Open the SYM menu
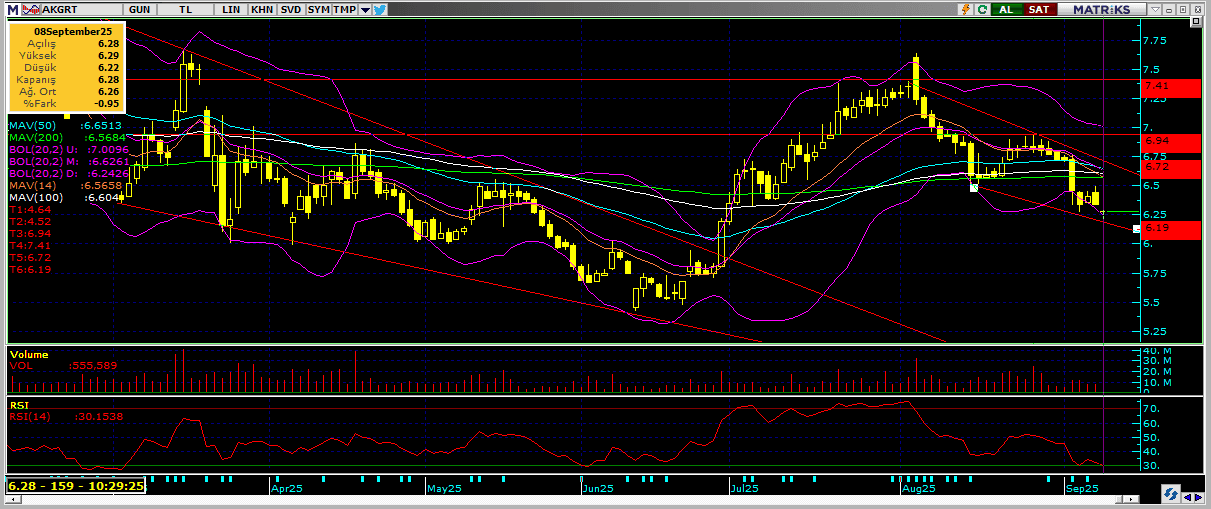The image size is (1211, 509). point(318,9)
